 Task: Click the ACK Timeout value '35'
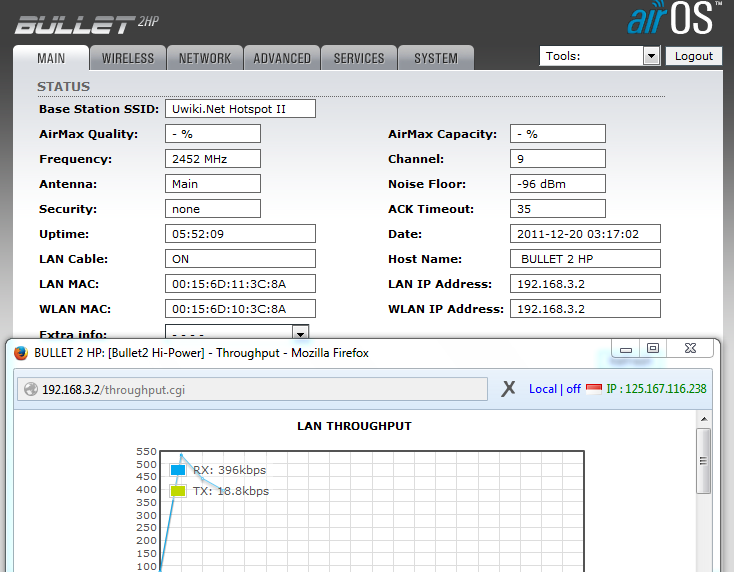tap(558, 209)
